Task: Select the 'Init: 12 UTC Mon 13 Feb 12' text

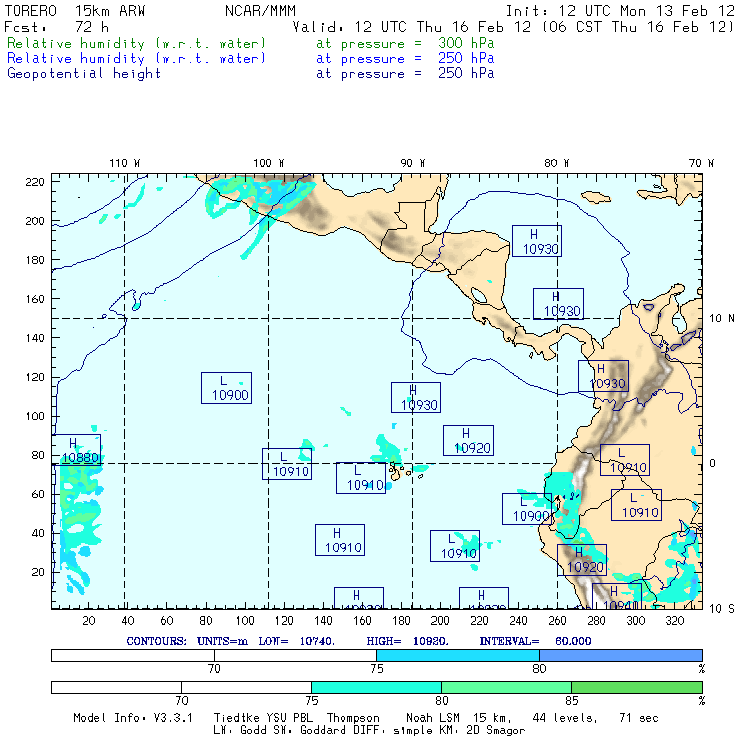Action: 620,11
